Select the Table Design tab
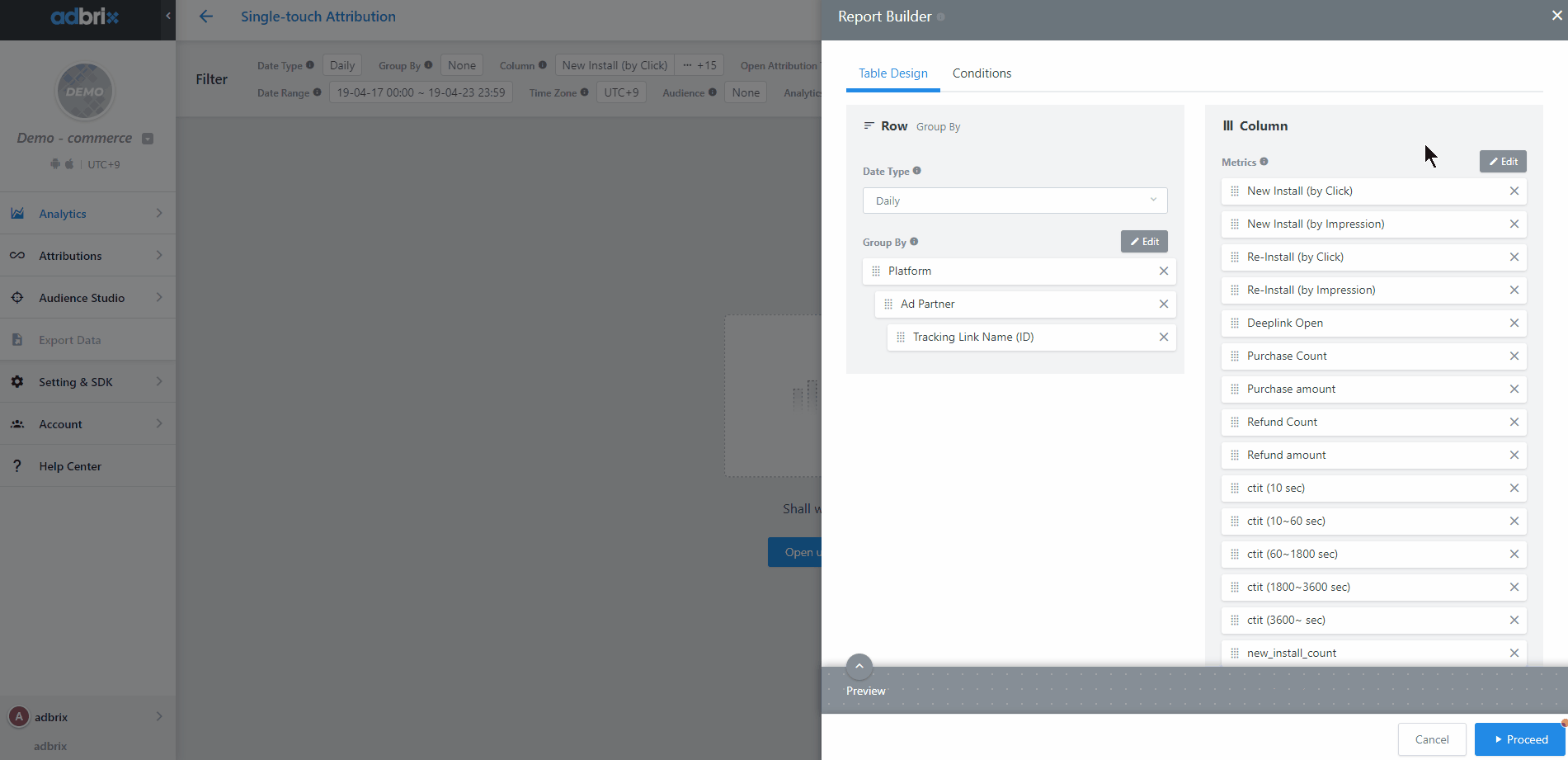Viewport: 1568px width, 760px height. coord(892,73)
